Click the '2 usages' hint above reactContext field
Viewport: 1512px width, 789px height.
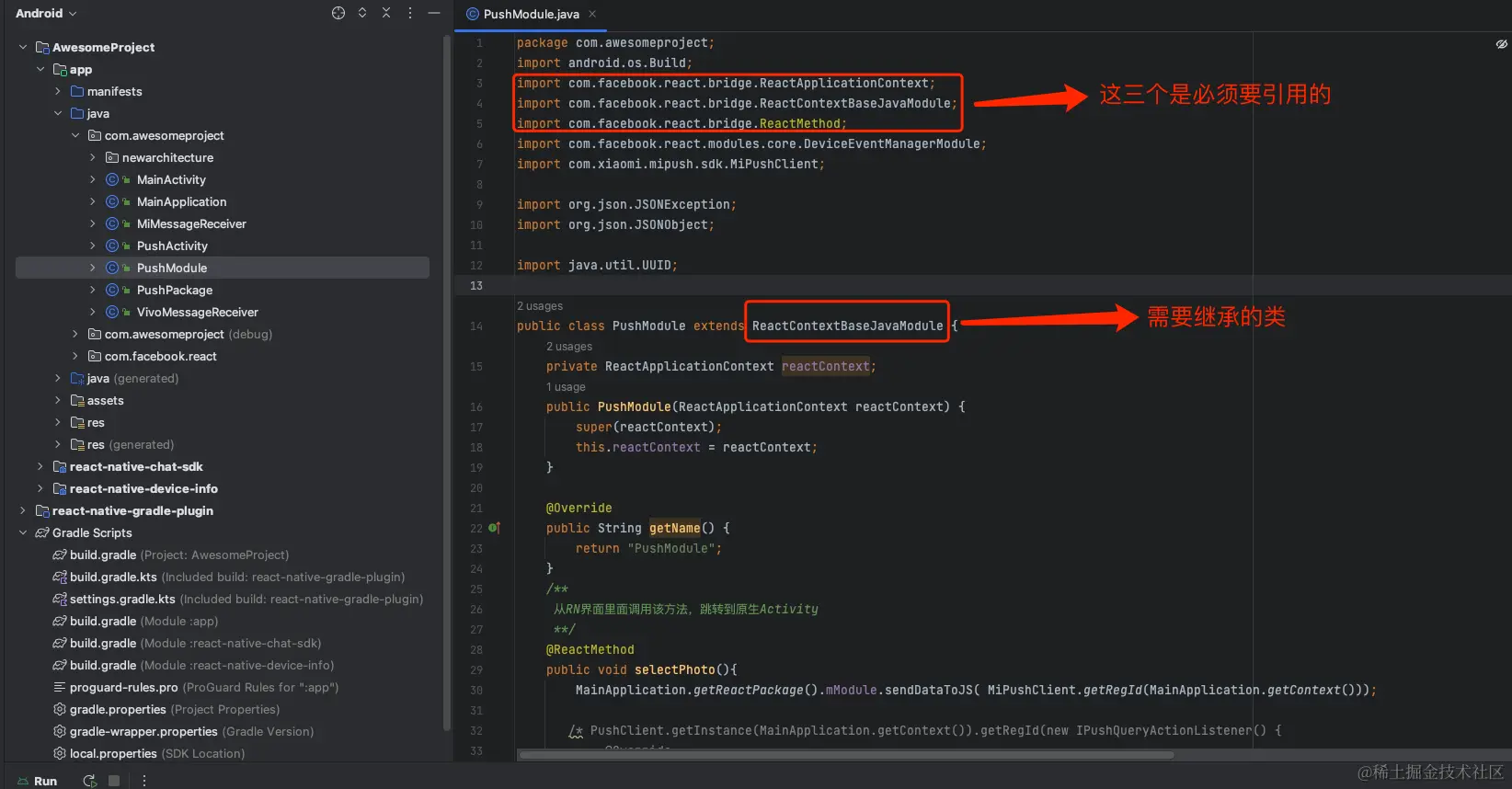(569, 347)
